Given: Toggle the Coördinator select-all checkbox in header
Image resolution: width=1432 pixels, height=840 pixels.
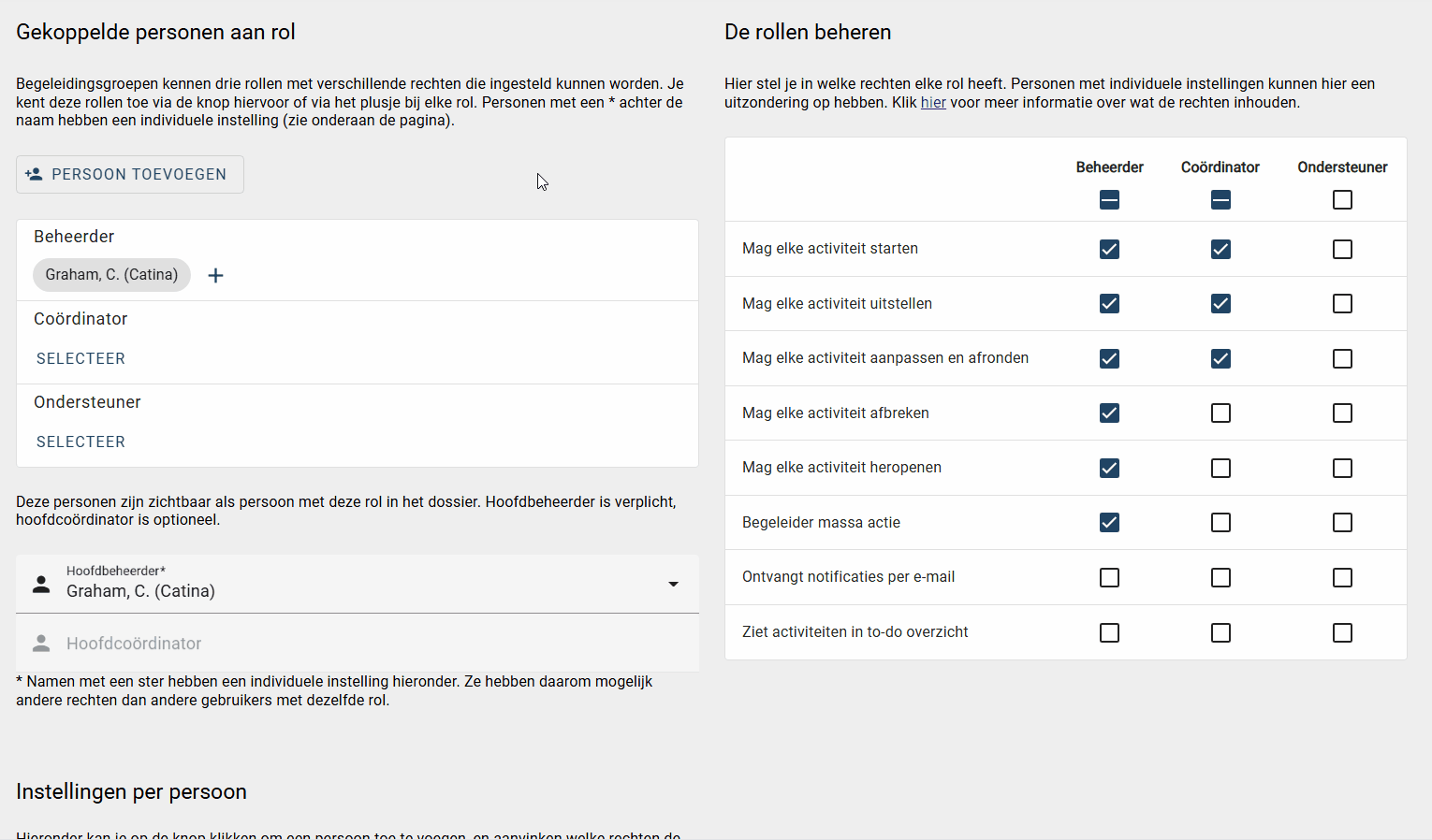Looking at the screenshot, I should [x=1220, y=200].
